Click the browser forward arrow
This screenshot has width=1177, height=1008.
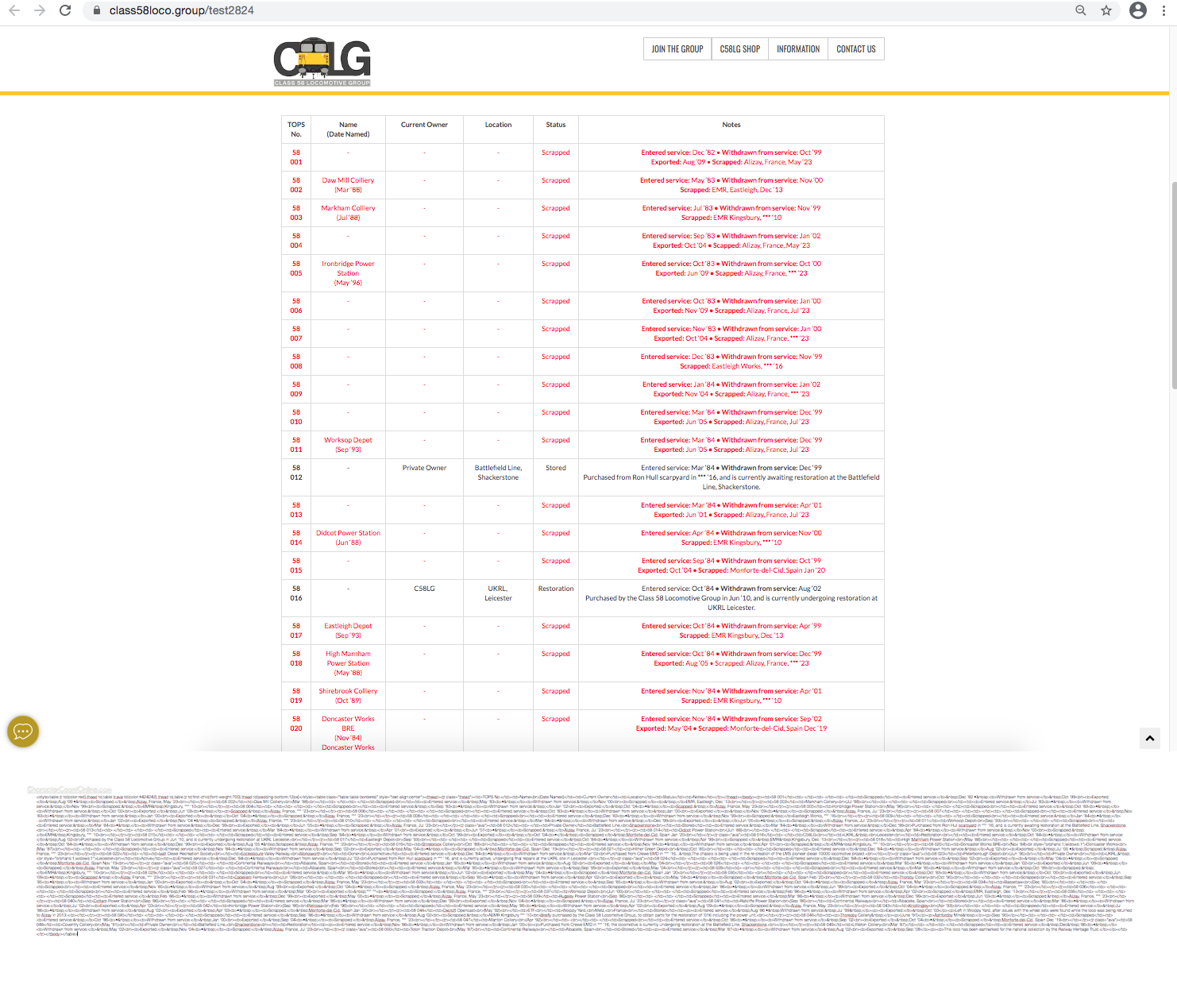40,10
